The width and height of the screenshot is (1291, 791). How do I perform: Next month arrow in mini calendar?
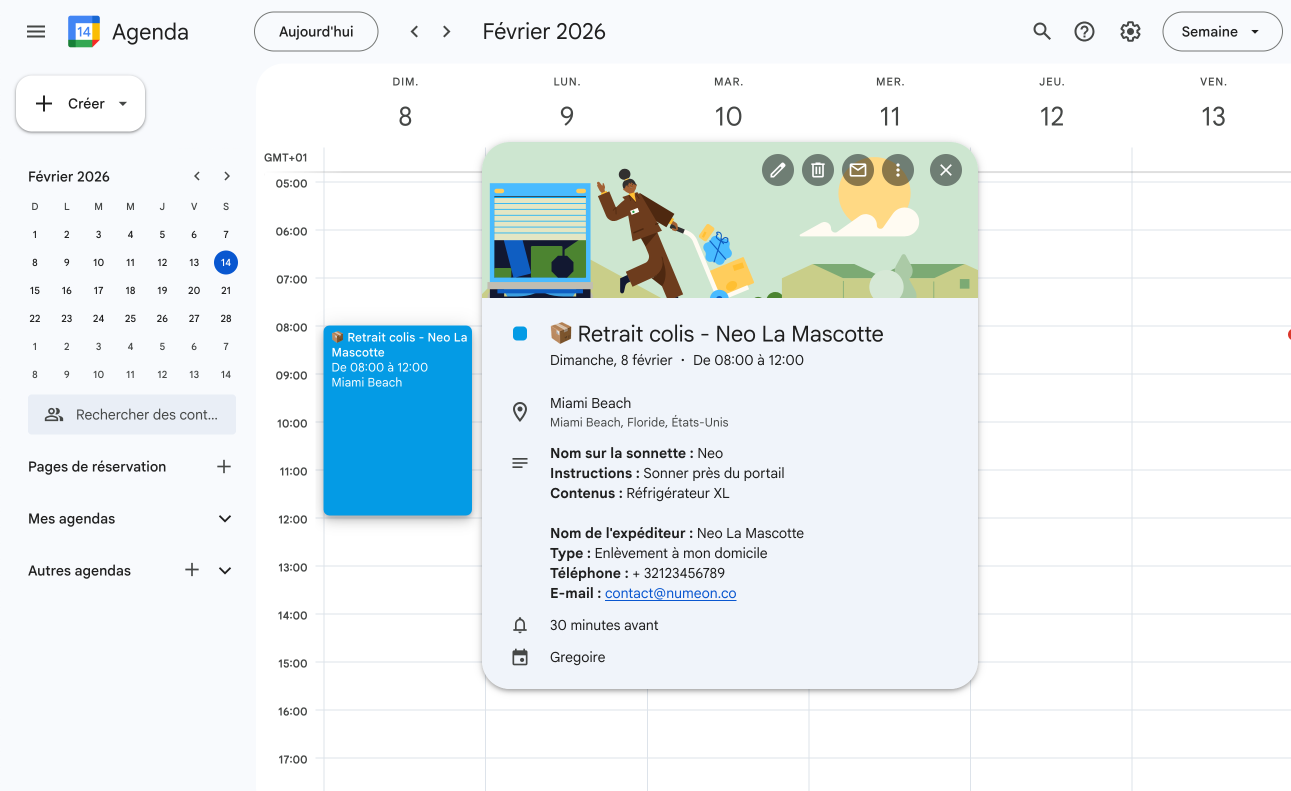coord(227,176)
